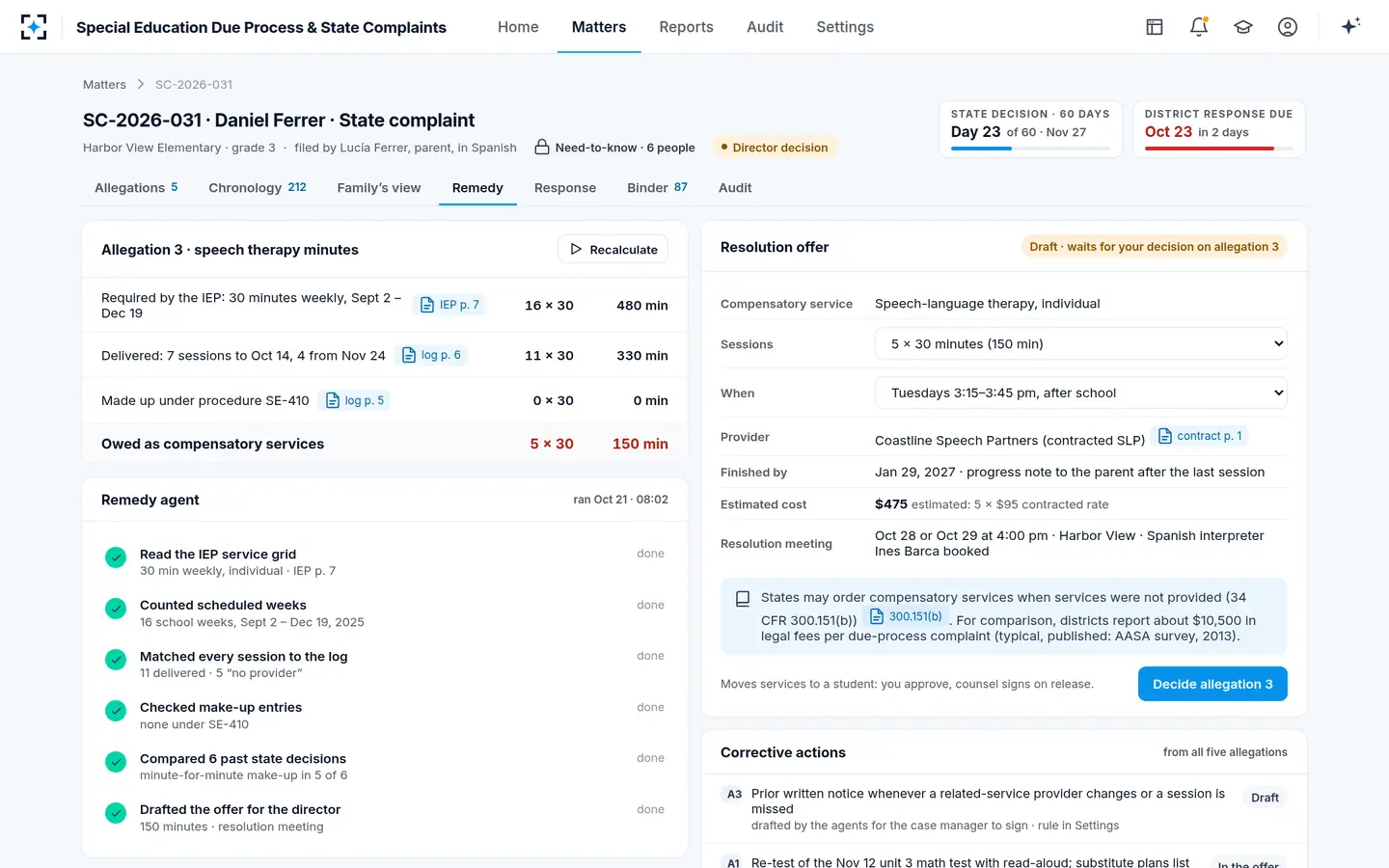This screenshot has width=1389, height=868.
Task: Open the user account icon
Action: pyautogui.click(x=1288, y=27)
